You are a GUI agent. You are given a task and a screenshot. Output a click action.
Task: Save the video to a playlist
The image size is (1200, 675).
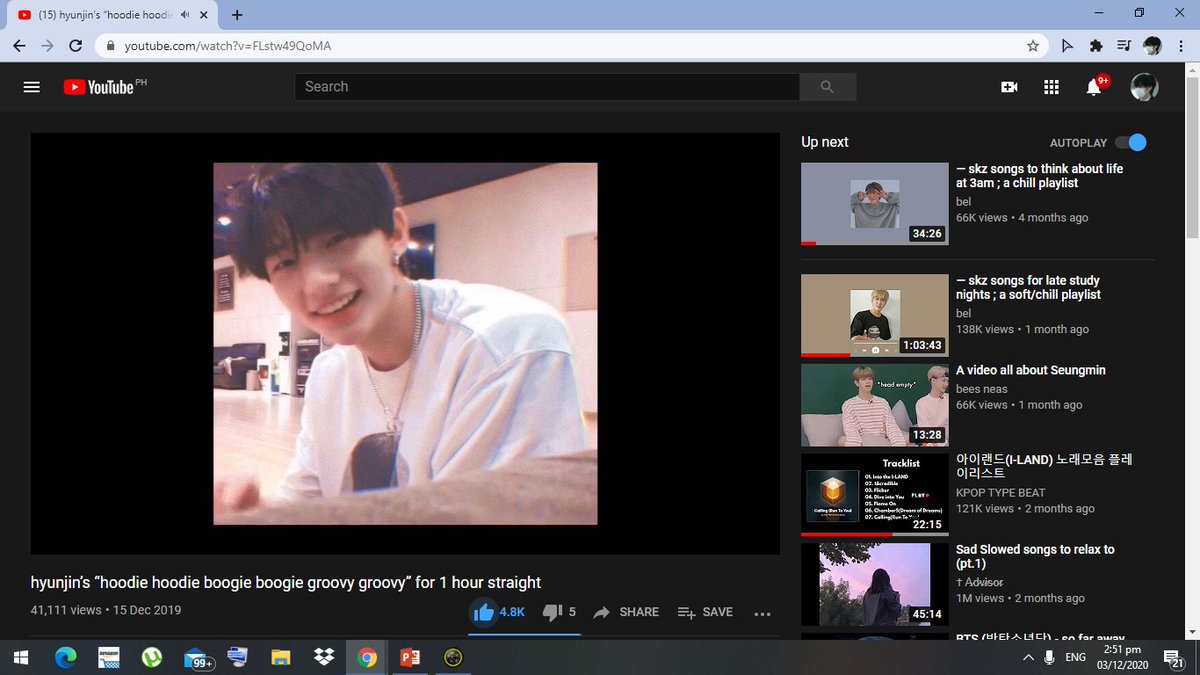click(x=705, y=612)
